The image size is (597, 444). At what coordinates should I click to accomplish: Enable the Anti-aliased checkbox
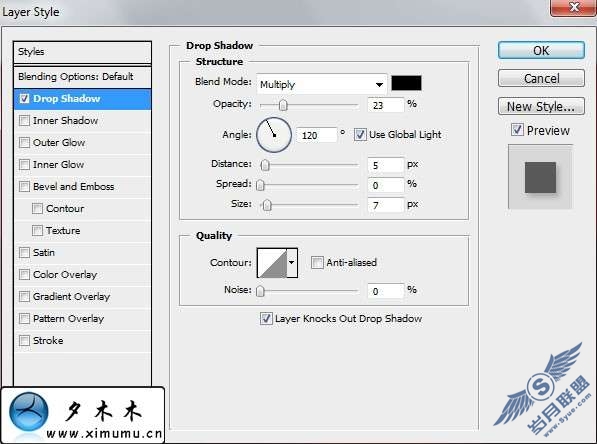[x=317, y=262]
